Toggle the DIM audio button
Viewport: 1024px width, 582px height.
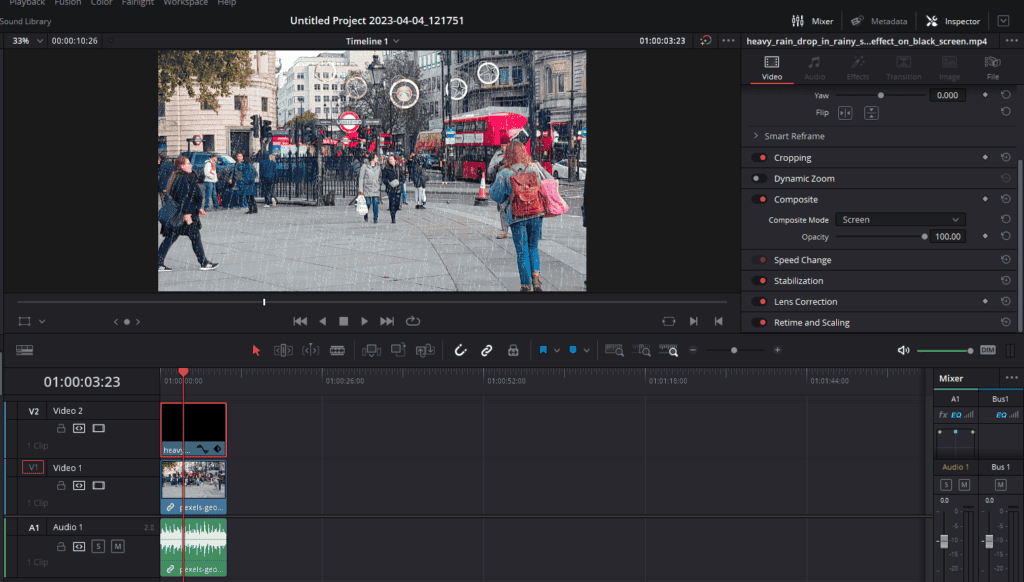(987, 350)
